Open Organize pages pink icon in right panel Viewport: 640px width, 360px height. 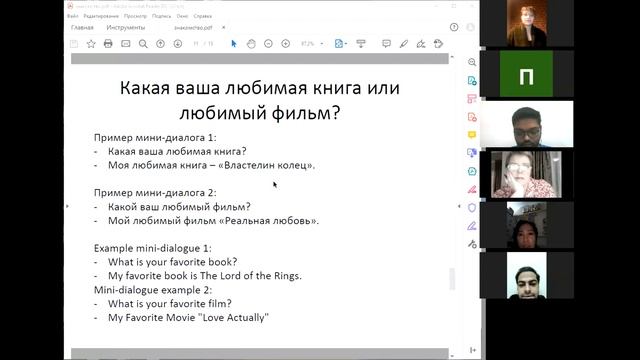pos(472,98)
